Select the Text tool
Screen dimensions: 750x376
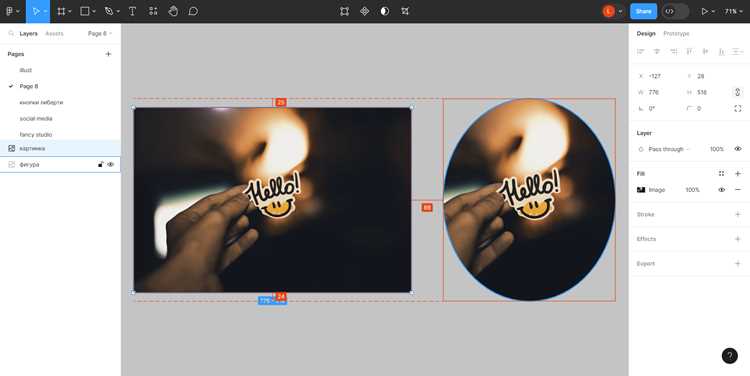click(x=132, y=11)
